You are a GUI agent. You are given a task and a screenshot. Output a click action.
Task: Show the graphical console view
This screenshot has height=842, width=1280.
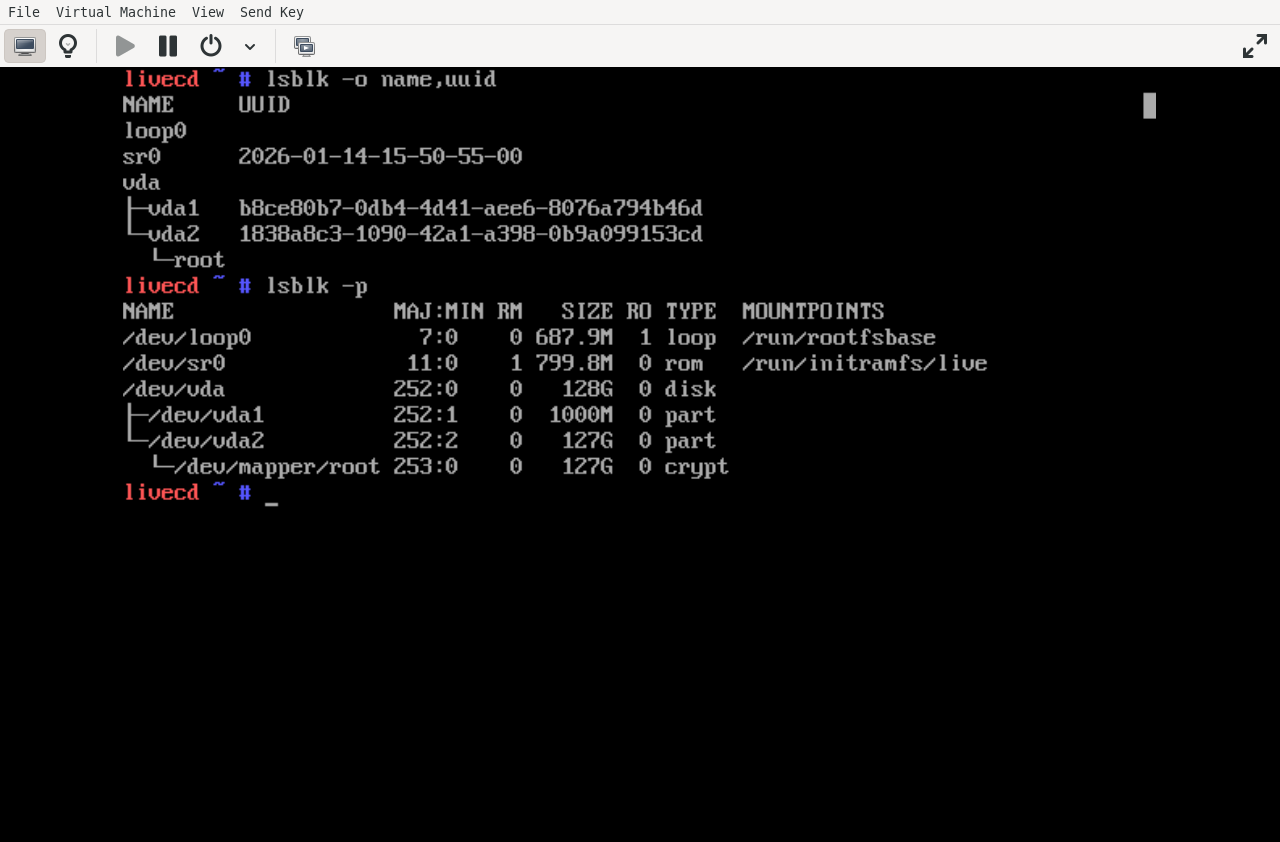point(25,46)
